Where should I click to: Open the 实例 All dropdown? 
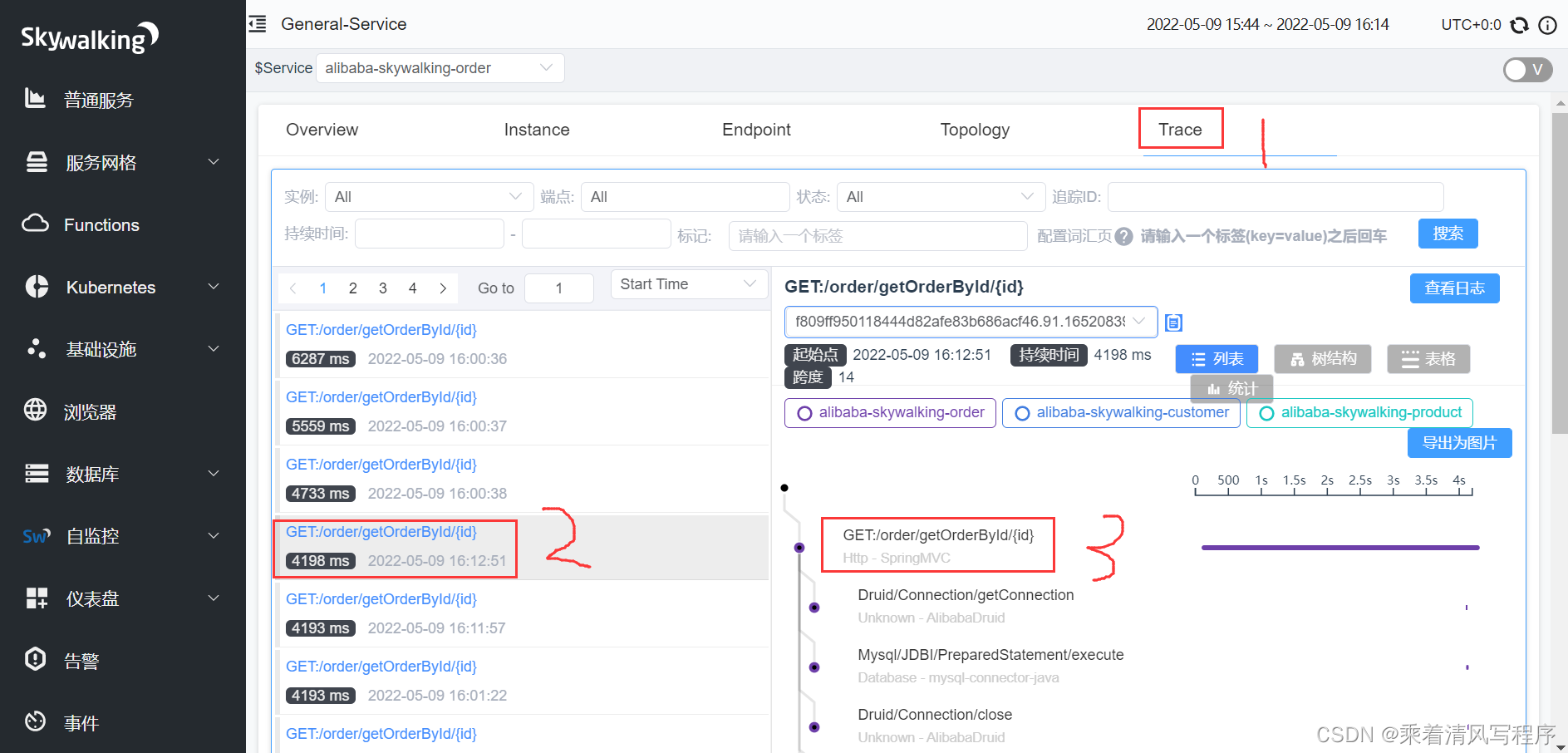pyautogui.click(x=429, y=197)
